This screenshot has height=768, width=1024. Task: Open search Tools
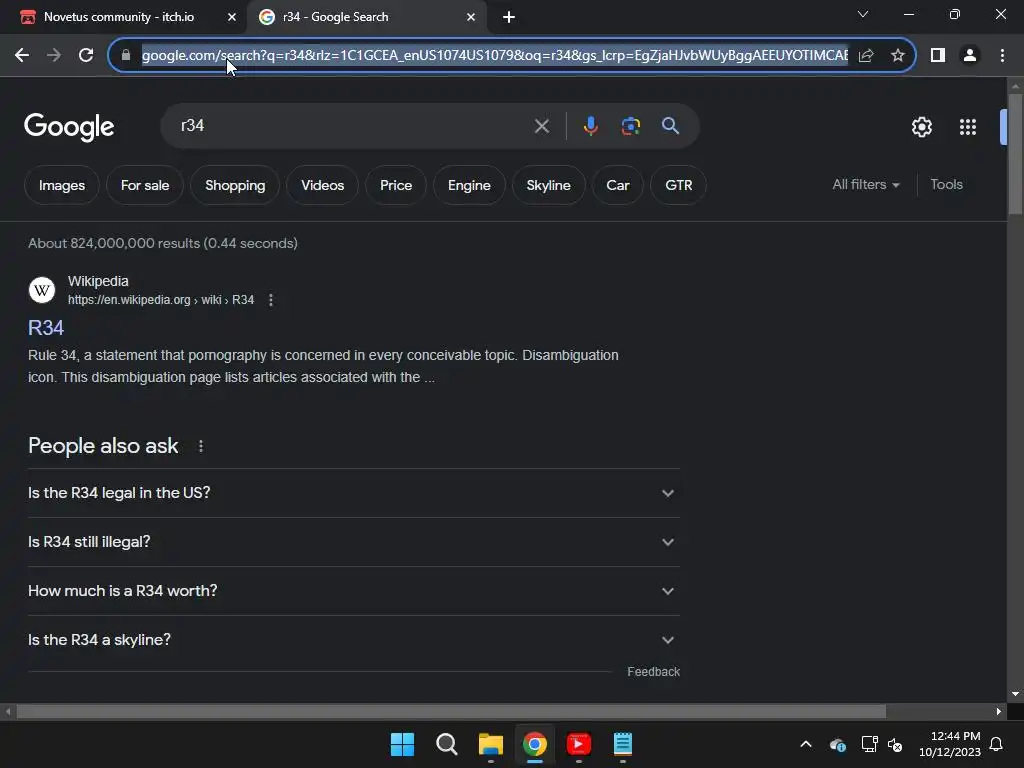coord(946,185)
